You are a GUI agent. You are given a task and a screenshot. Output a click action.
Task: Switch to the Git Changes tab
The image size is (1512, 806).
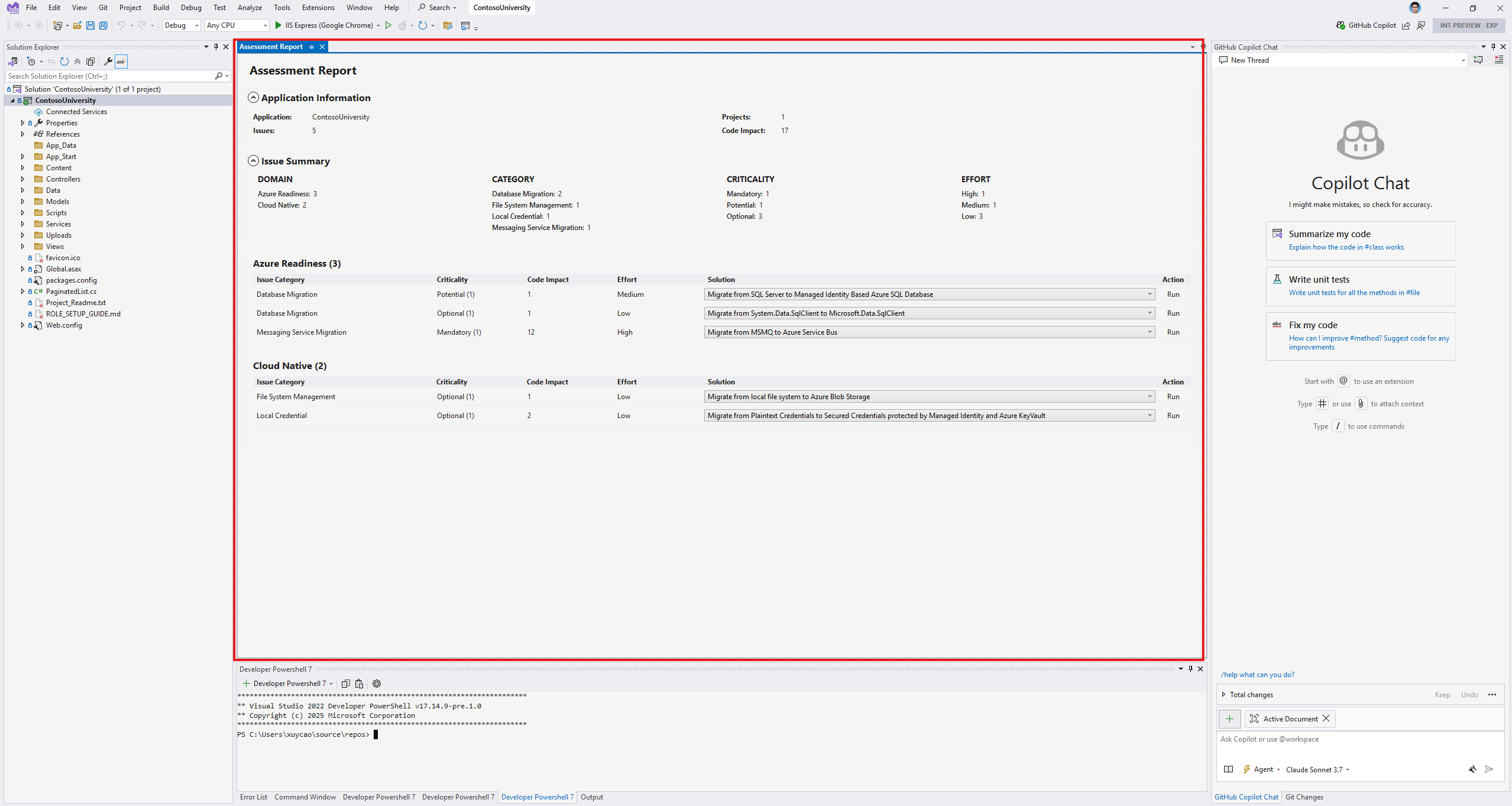1304,797
